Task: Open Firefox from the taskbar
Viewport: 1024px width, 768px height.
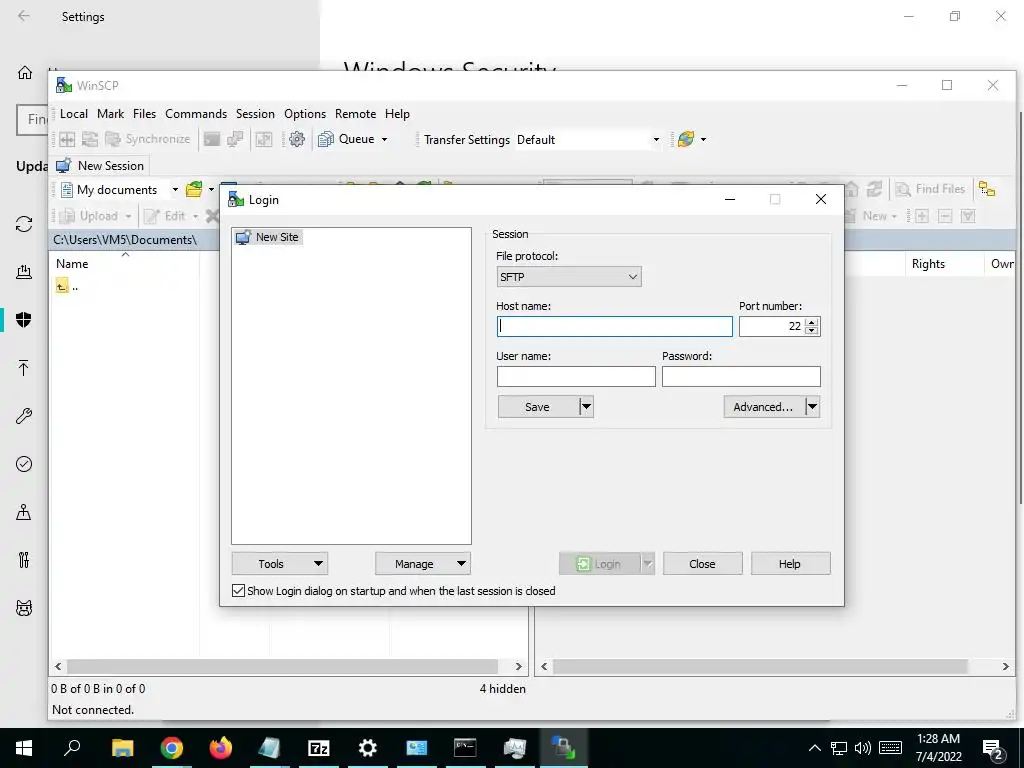Action: 221,747
